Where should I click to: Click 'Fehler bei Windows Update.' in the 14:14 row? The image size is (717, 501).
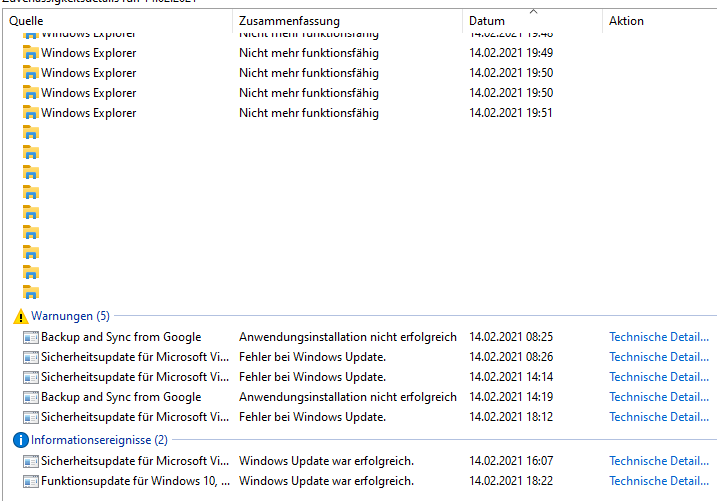click(313, 377)
